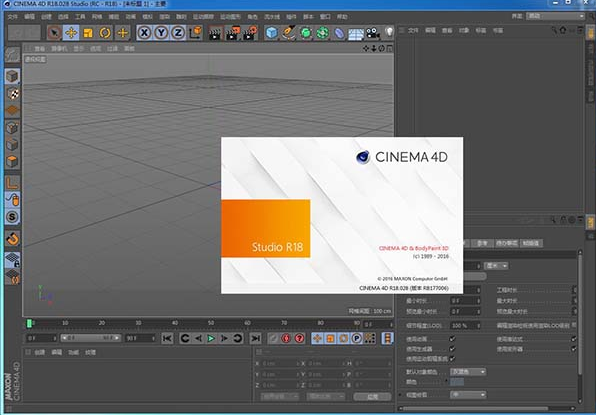Open coordinate manager size mode dropdown
The image size is (596, 415).
326,397
